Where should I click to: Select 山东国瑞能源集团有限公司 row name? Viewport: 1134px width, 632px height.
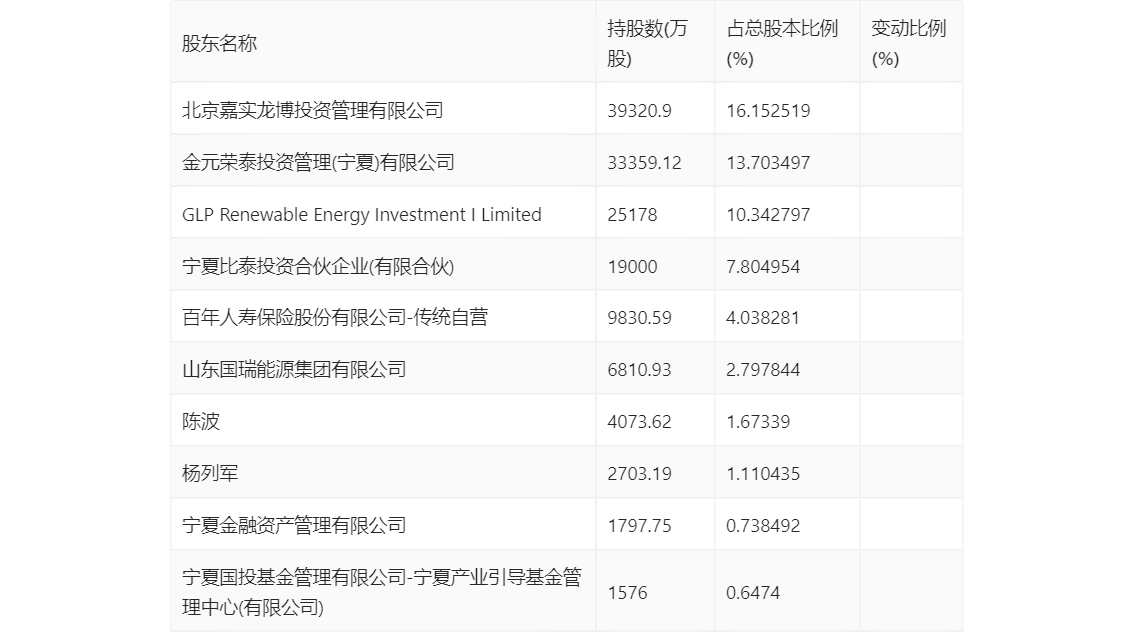click(x=295, y=370)
